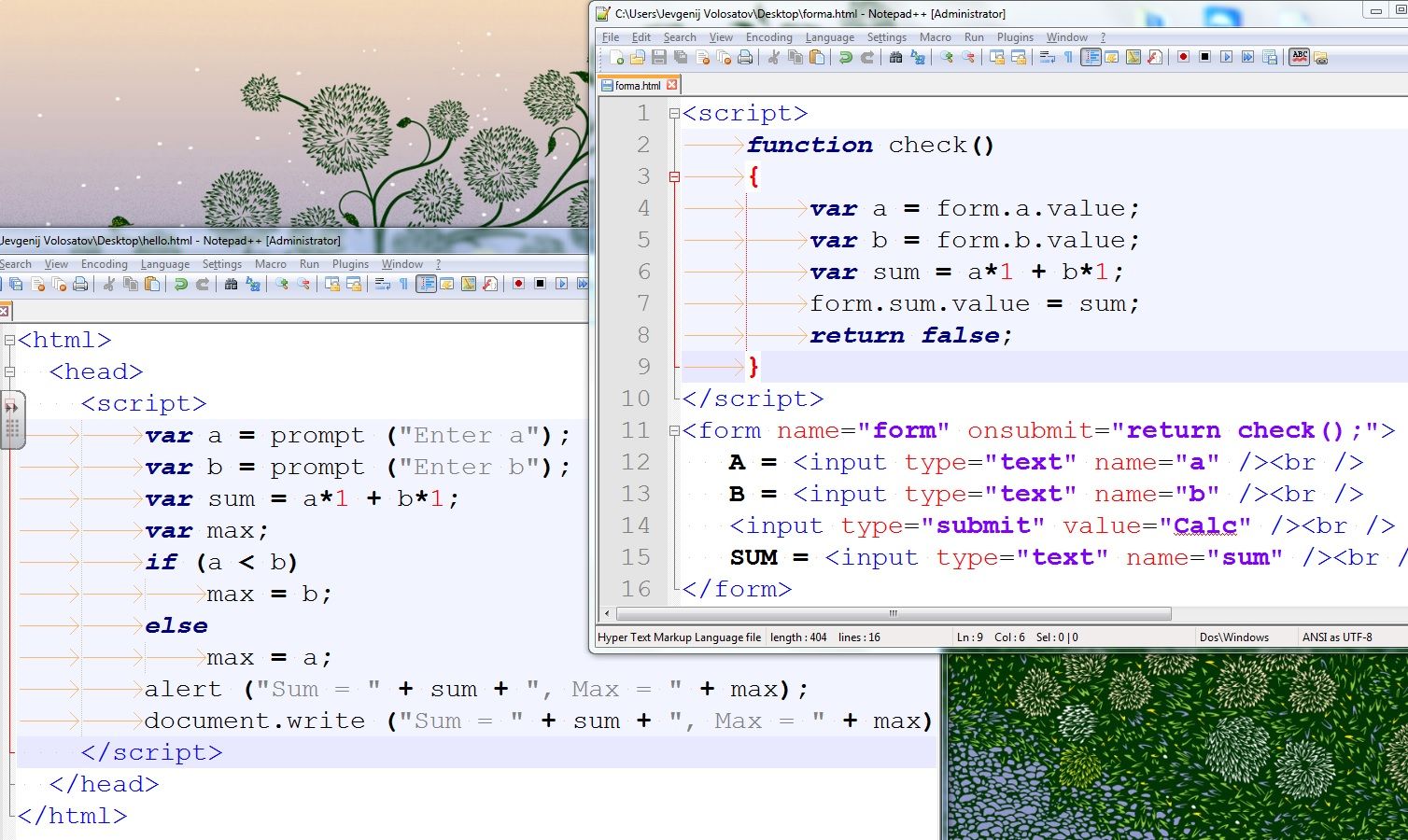This screenshot has width=1408, height=840.
Task: Click 'Dos\Windows' status bar entry
Action: pyautogui.click(x=1234, y=637)
